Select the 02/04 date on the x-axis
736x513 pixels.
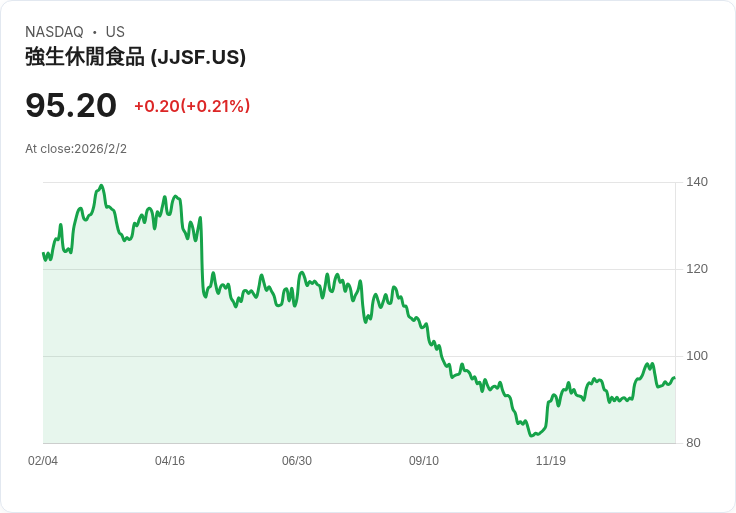pyautogui.click(x=43, y=461)
